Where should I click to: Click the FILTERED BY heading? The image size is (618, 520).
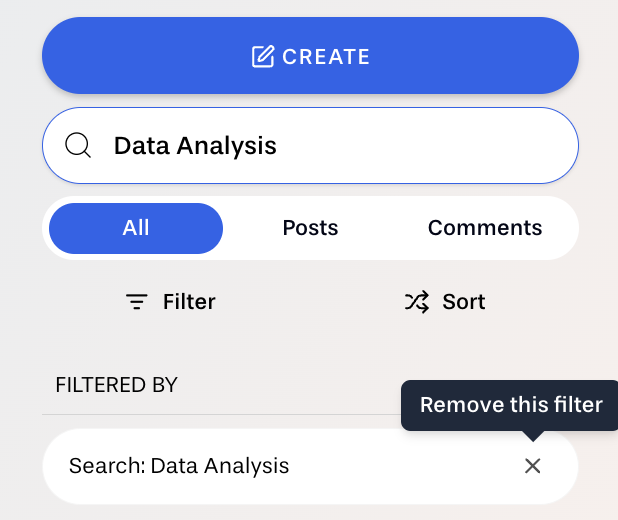(x=116, y=385)
